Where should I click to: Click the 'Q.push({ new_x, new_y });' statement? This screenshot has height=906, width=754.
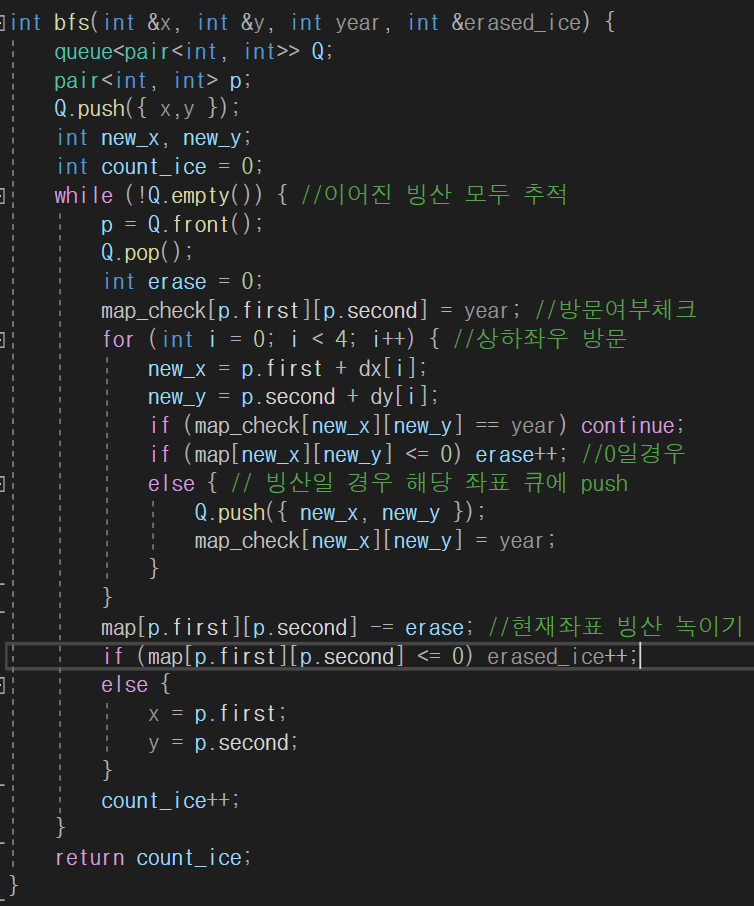340,513
